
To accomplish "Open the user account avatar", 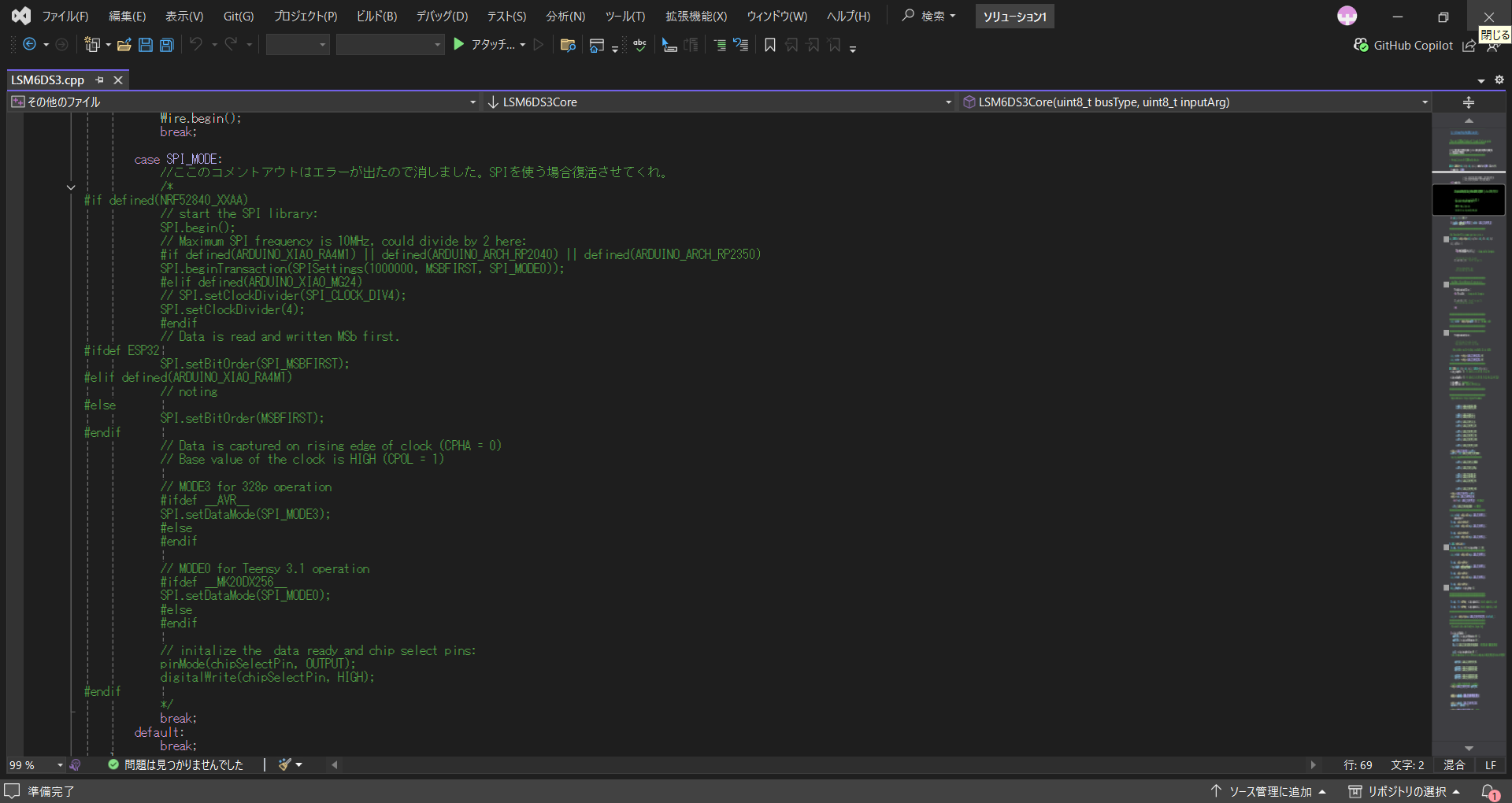I will pyautogui.click(x=1347, y=16).
